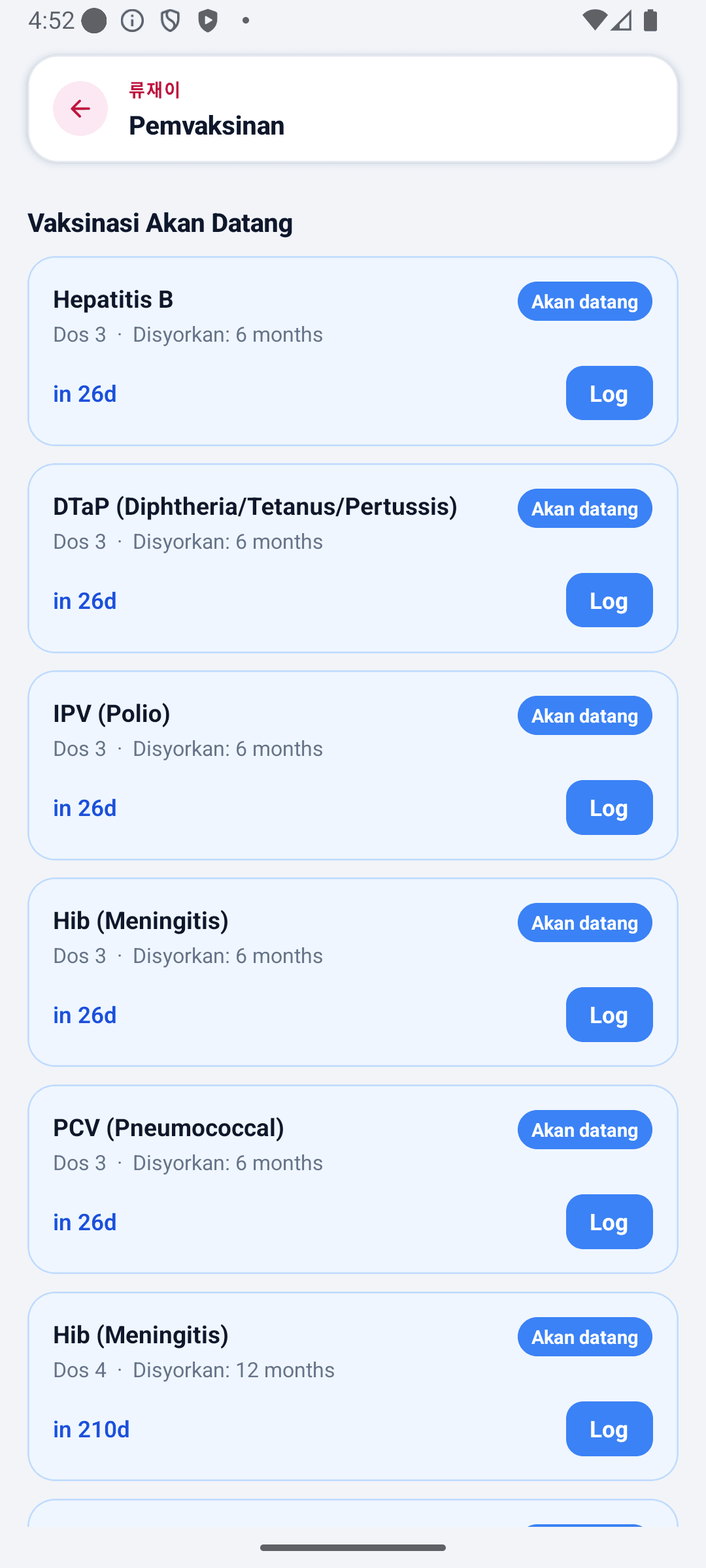Log the DTaP dose 3
Screen dimensions: 706x1568
click(609, 600)
